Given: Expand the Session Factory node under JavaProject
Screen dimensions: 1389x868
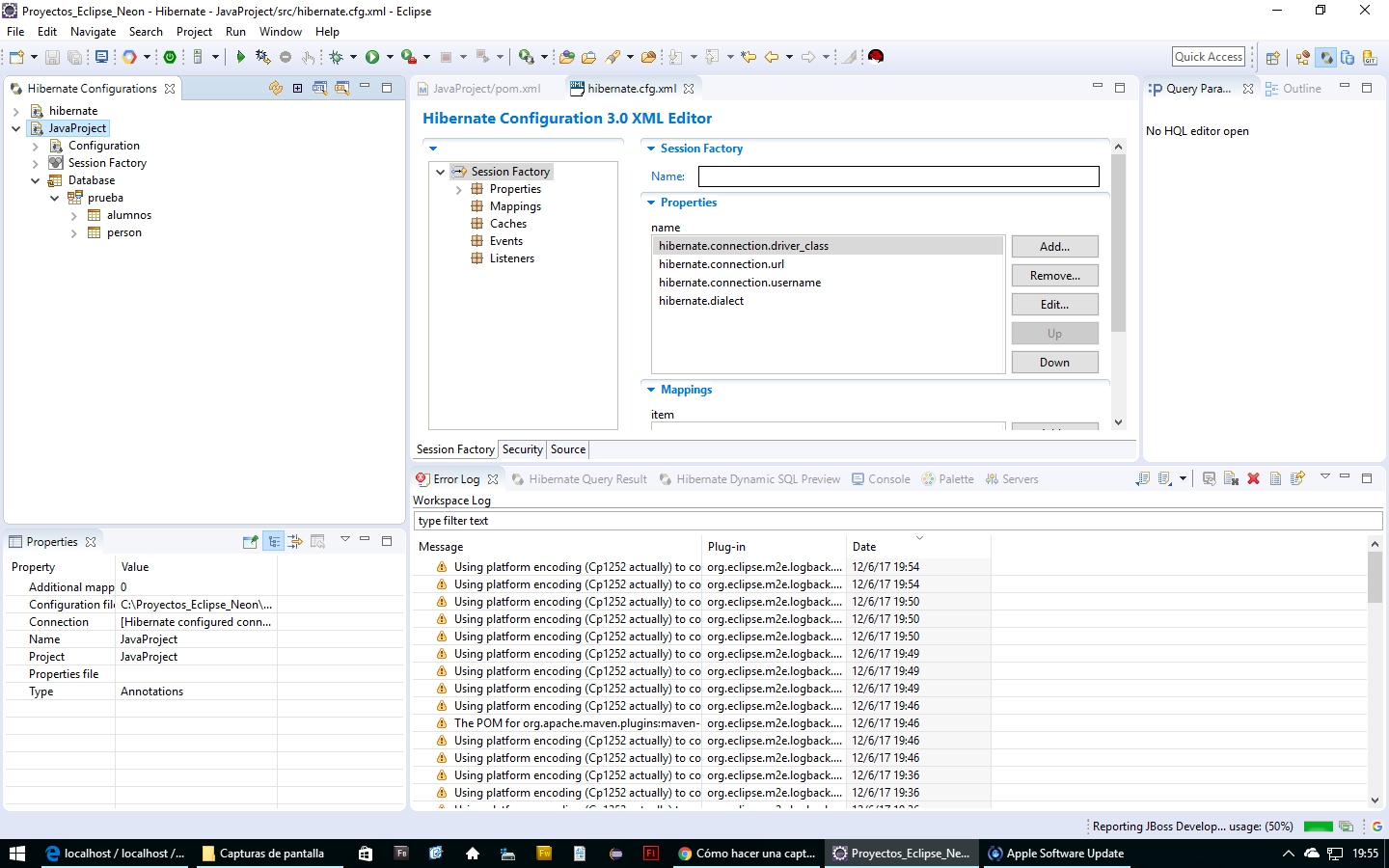Looking at the screenshot, I should 36,163.
